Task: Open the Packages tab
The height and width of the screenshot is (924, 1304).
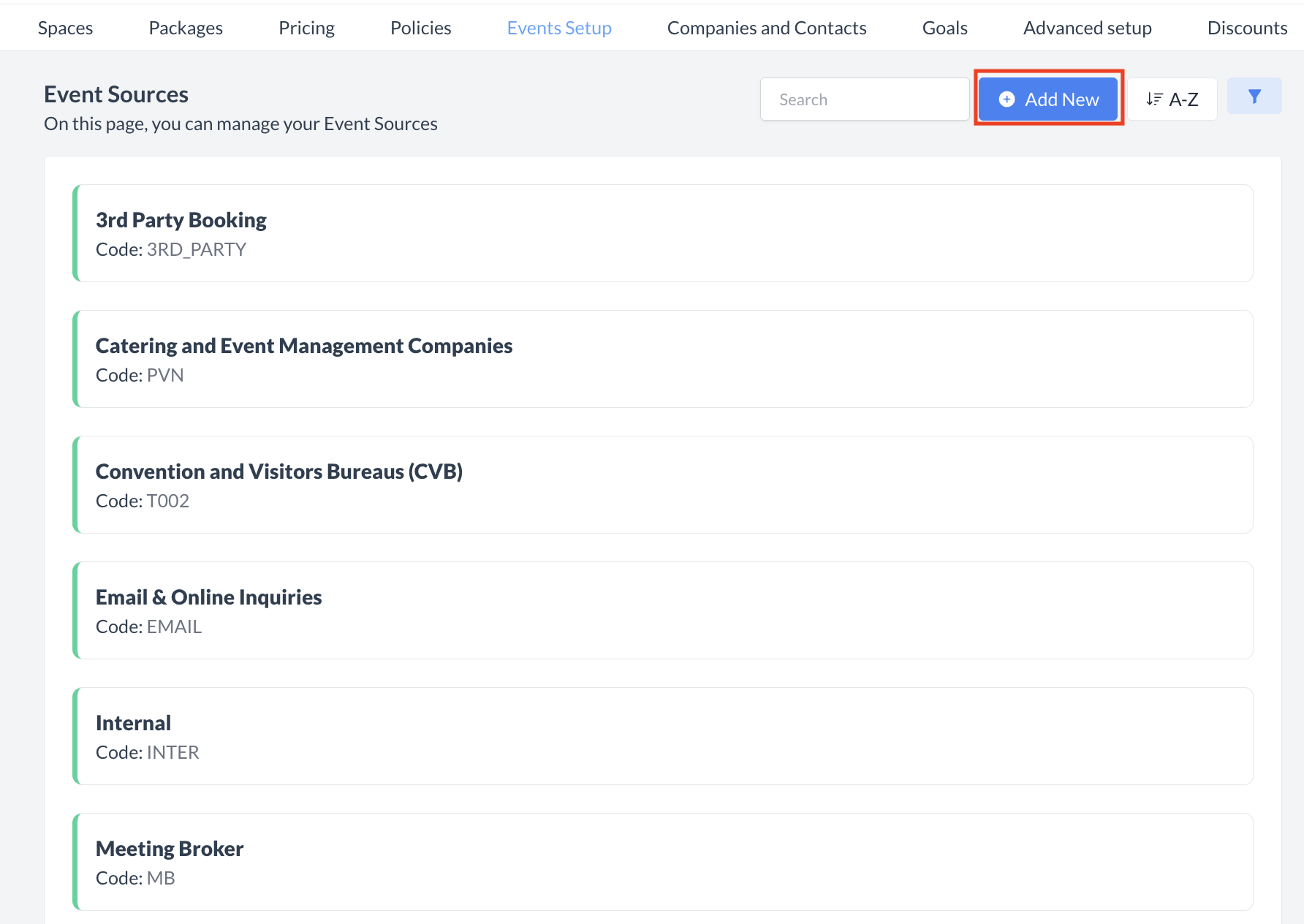Action: pyautogui.click(x=185, y=27)
